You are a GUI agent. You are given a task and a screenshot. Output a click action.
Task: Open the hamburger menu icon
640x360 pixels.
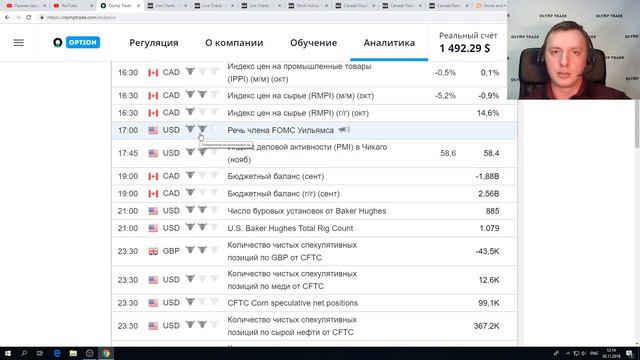19,42
